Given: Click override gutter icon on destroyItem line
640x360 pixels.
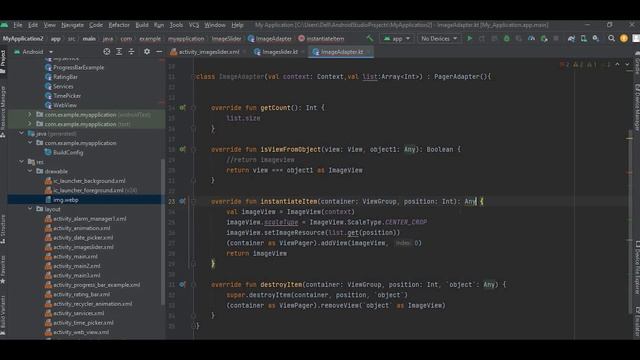Looking at the screenshot, I should [182, 284].
